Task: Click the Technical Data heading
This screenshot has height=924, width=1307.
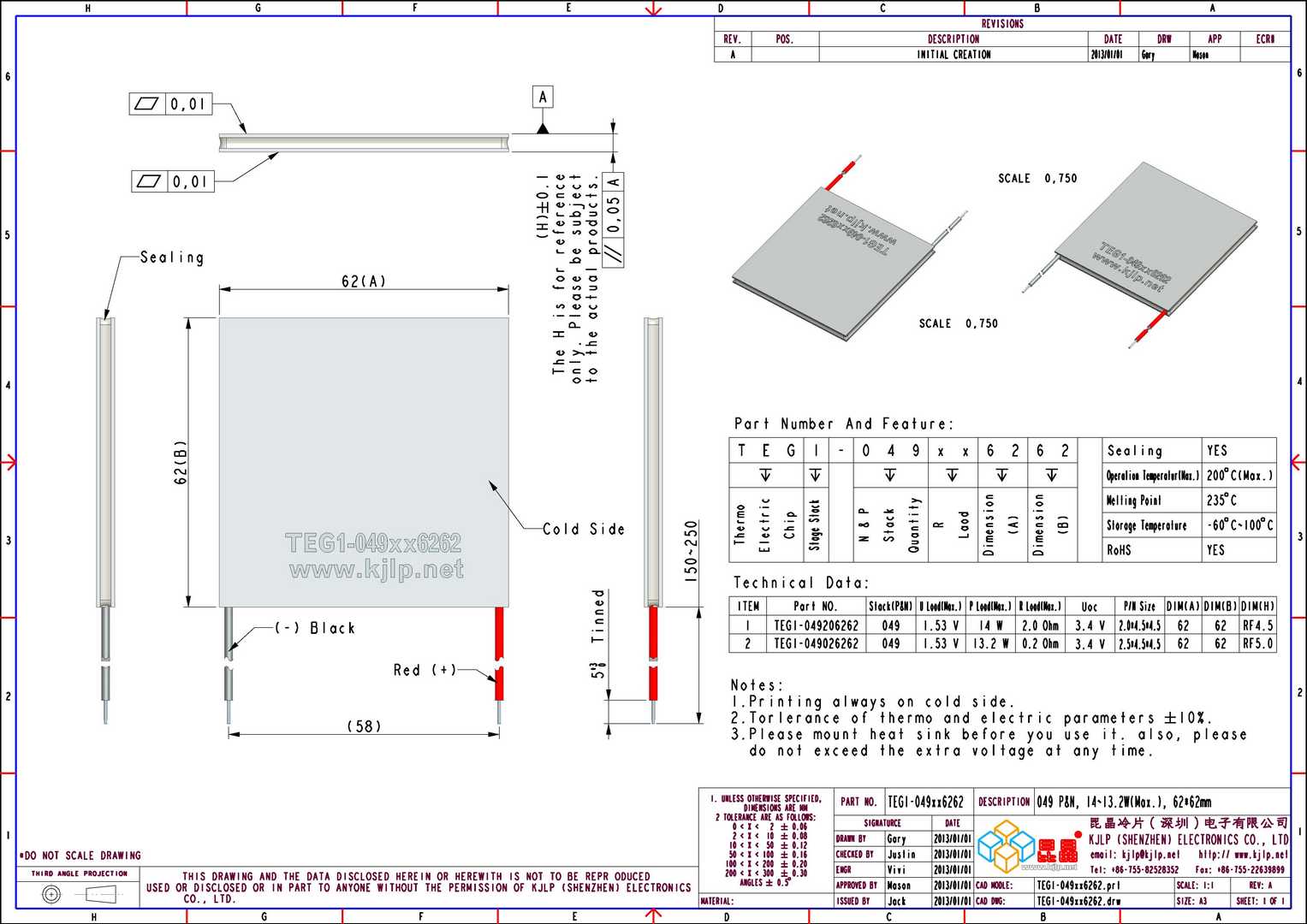Action: click(x=801, y=583)
